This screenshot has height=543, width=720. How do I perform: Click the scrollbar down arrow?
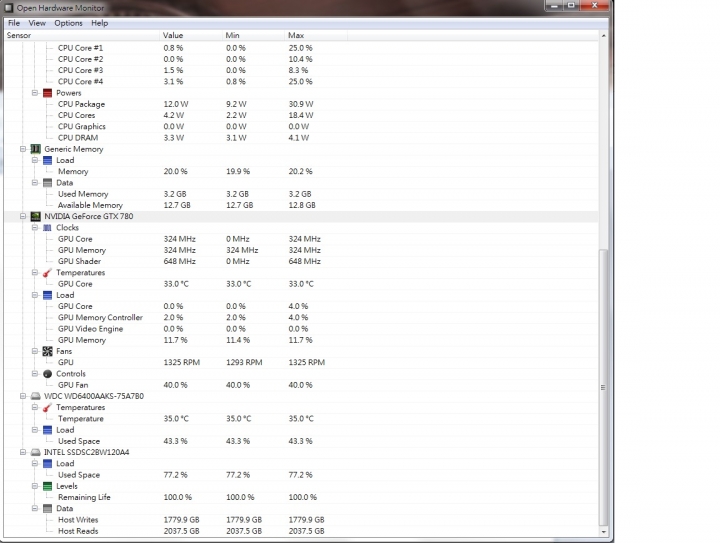[x=603, y=532]
